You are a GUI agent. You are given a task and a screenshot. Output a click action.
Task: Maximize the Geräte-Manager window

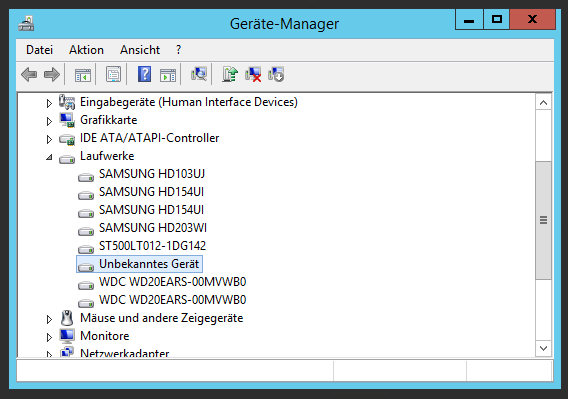click(x=497, y=20)
